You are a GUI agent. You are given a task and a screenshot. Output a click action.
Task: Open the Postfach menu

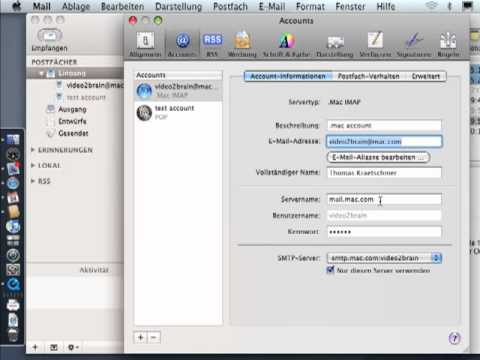tap(230, 6)
